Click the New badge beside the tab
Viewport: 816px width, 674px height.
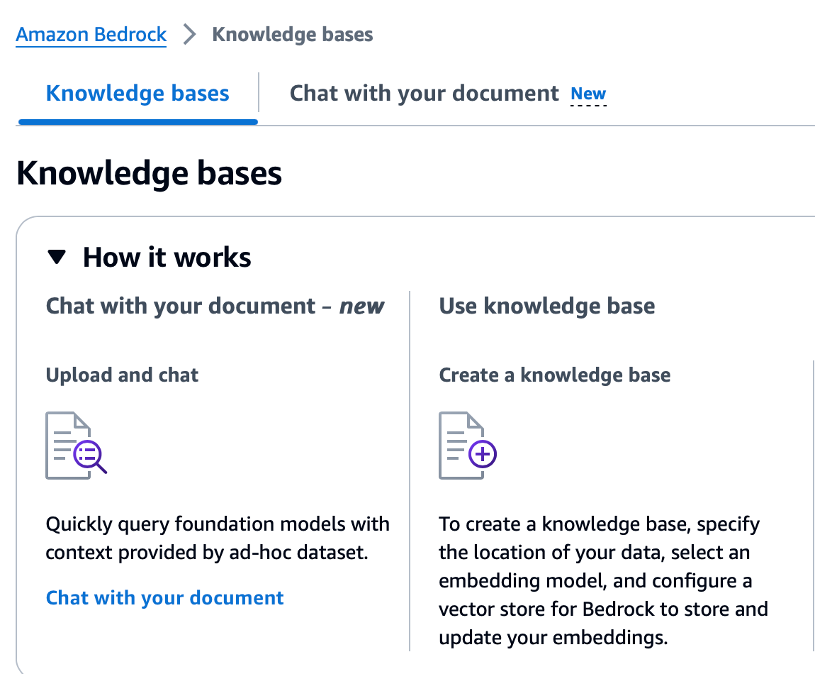tap(588, 95)
